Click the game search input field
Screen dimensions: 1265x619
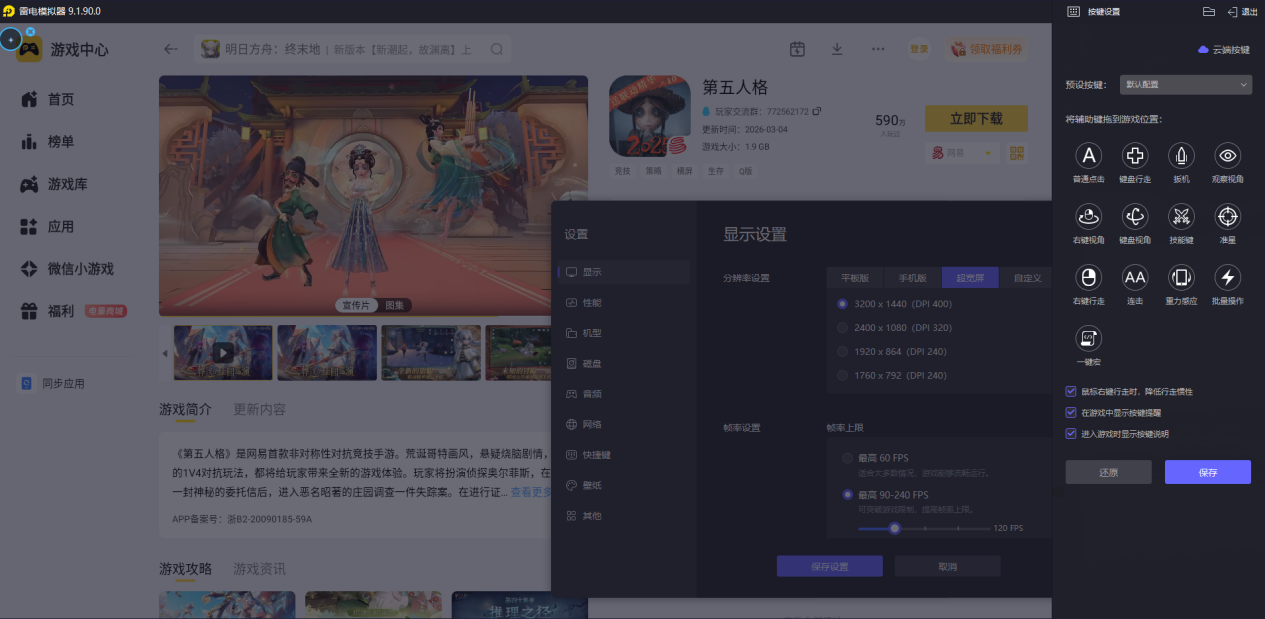coord(352,49)
